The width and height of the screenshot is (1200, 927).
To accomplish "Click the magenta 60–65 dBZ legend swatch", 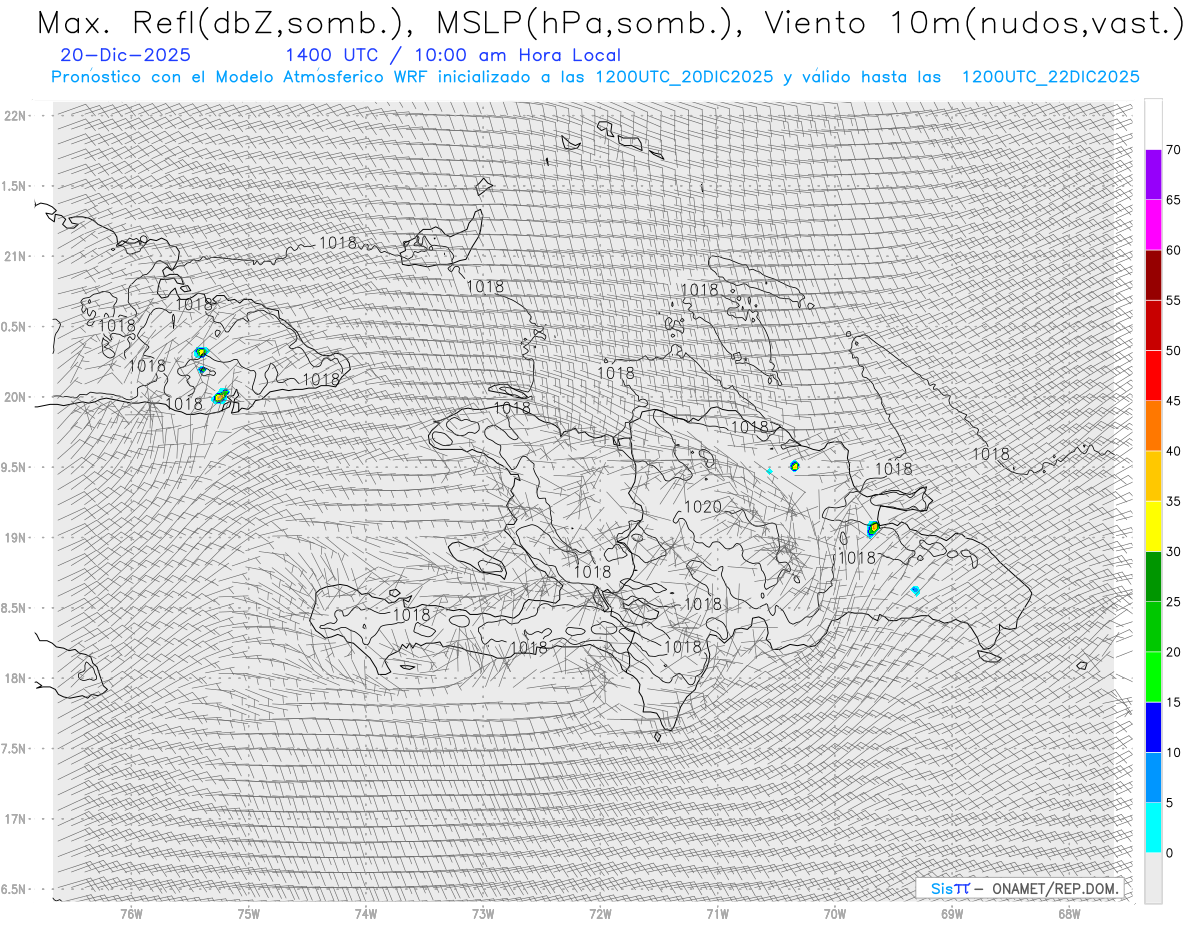I will point(1153,225).
